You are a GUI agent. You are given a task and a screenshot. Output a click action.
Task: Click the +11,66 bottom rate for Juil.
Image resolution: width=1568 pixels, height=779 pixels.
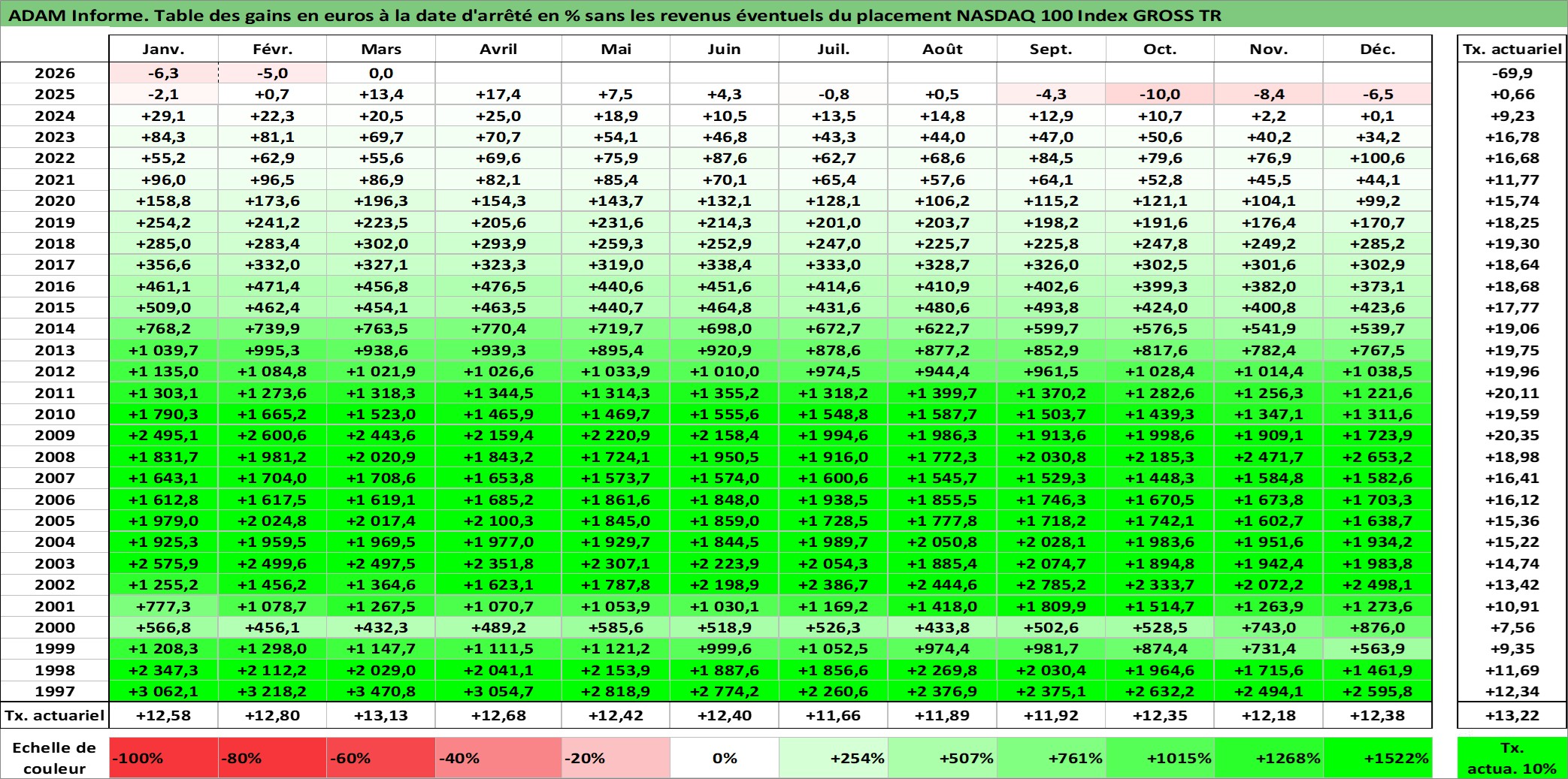click(x=834, y=715)
